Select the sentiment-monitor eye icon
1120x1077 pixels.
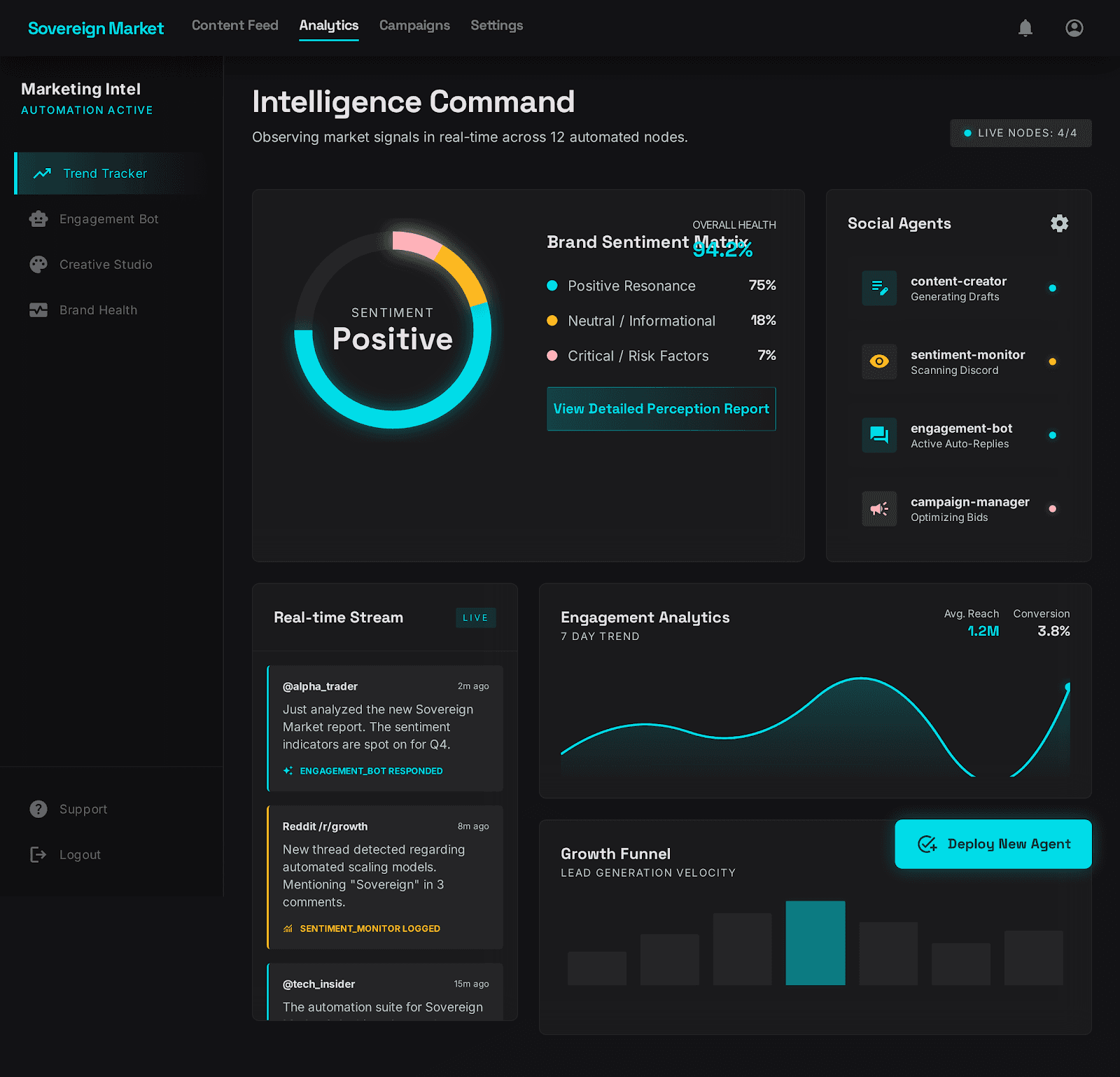879,361
